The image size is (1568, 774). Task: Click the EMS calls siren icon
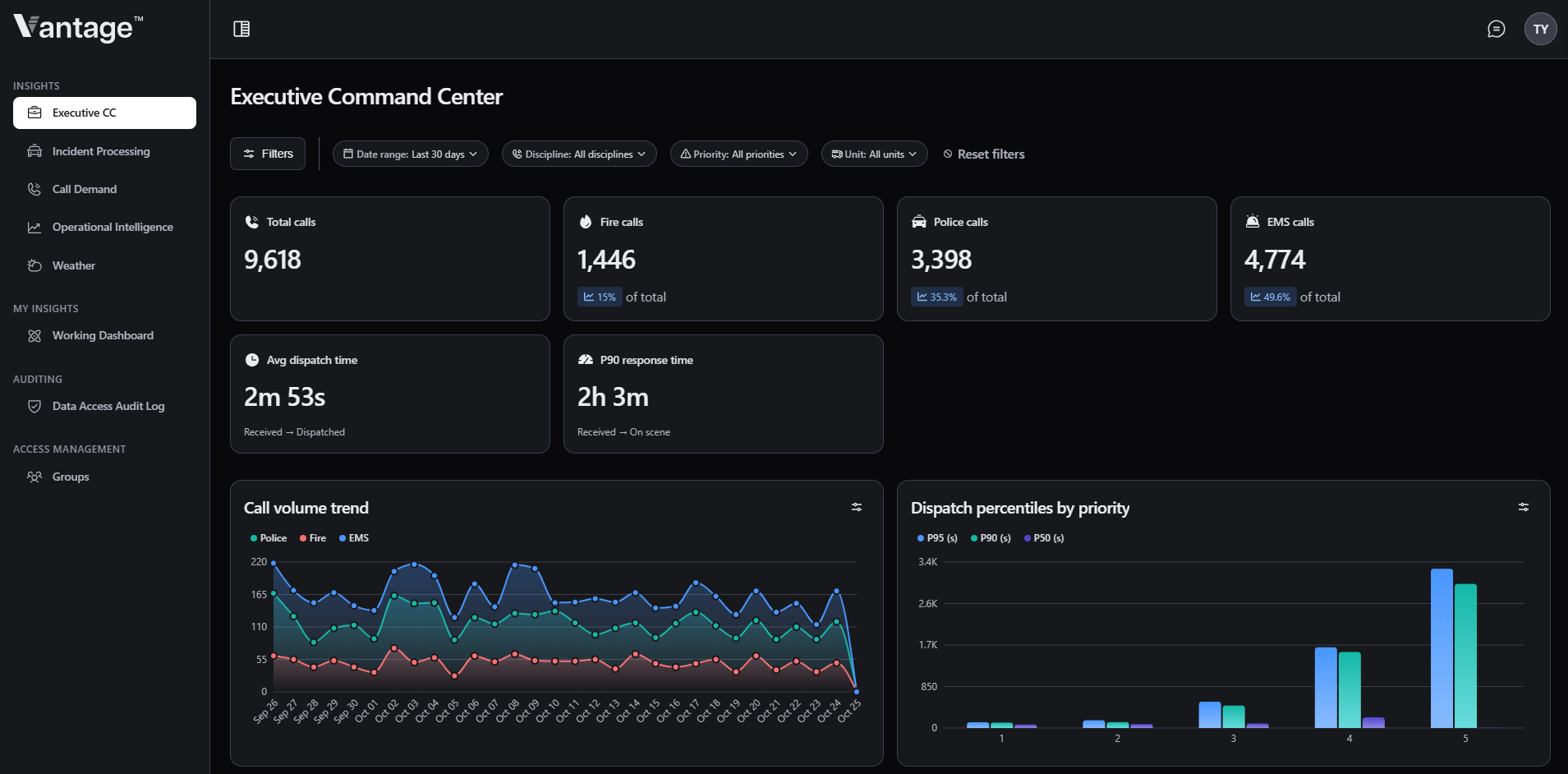(x=1253, y=222)
